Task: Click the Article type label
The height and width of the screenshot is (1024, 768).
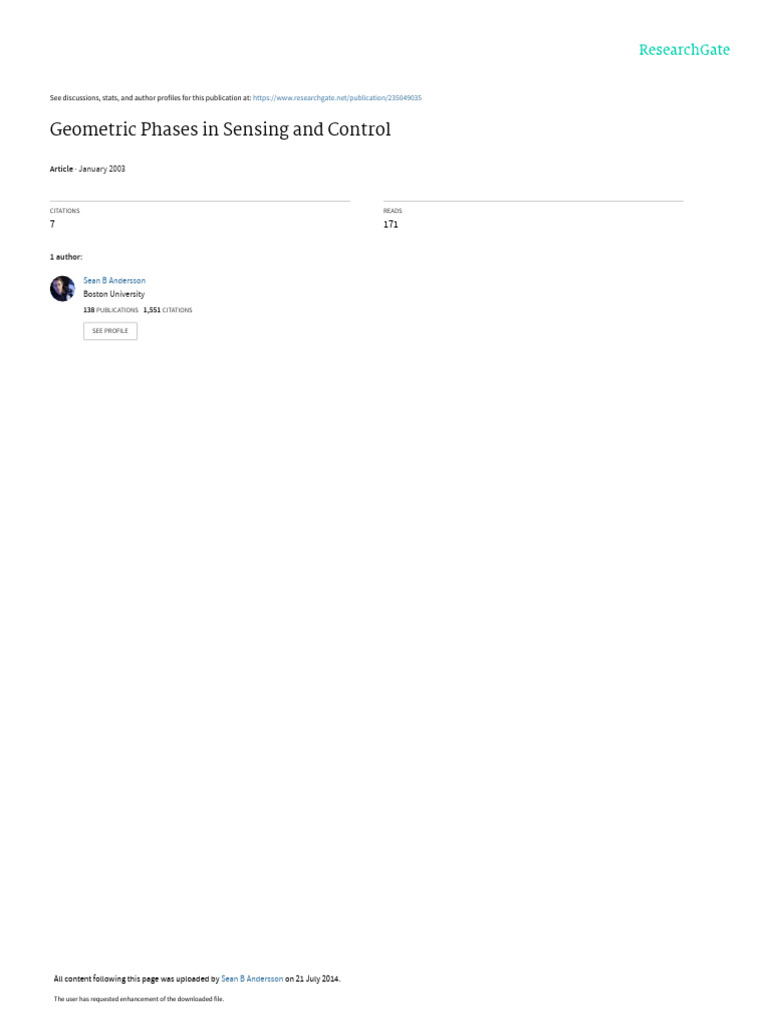Action: click(61, 168)
